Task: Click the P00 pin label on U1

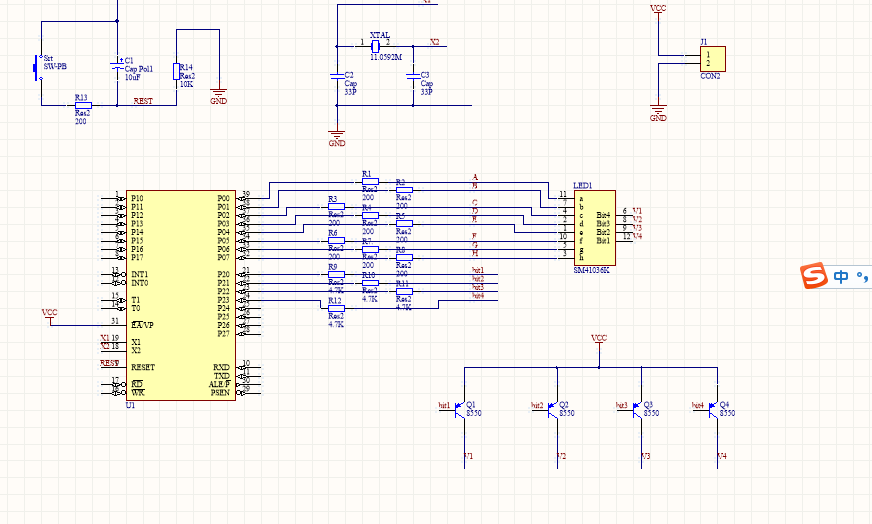Action: tap(224, 199)
